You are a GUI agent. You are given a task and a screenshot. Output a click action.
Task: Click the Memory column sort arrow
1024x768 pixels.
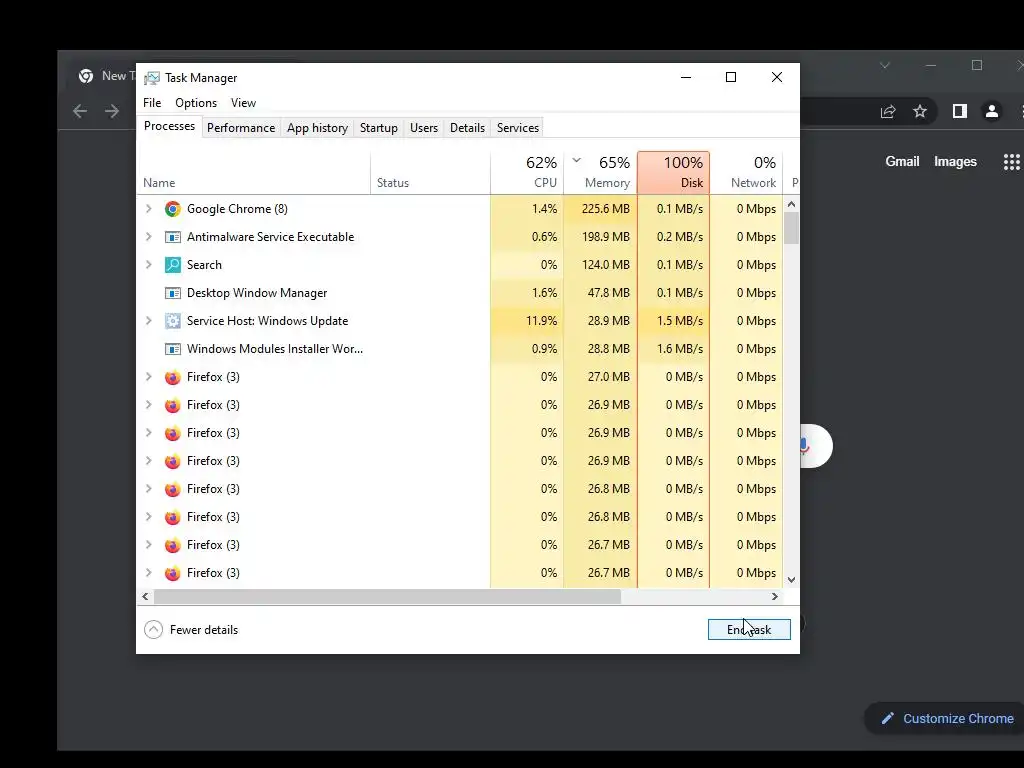(x=577, y=160)
